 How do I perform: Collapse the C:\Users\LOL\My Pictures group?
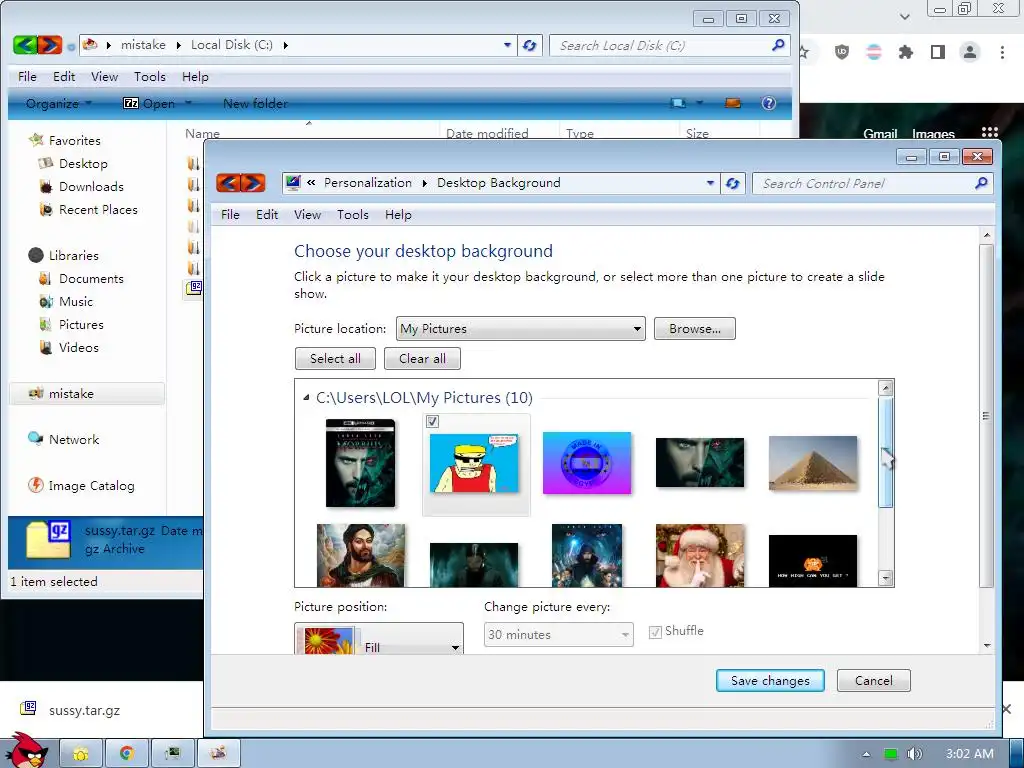point(306,397)
